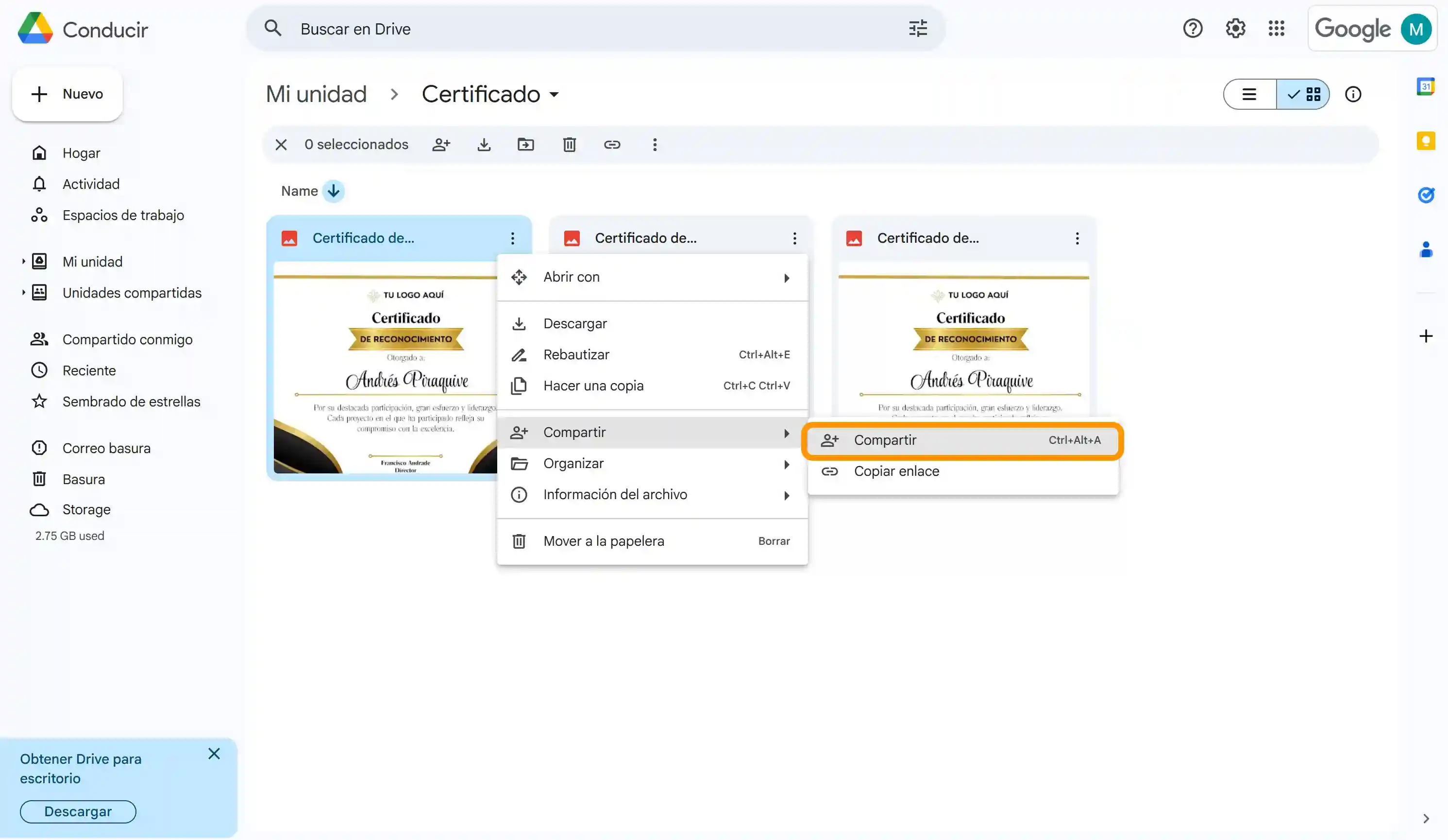Expand the Abrir con submenu
The image size is (1448, 840).
[652, 278]
